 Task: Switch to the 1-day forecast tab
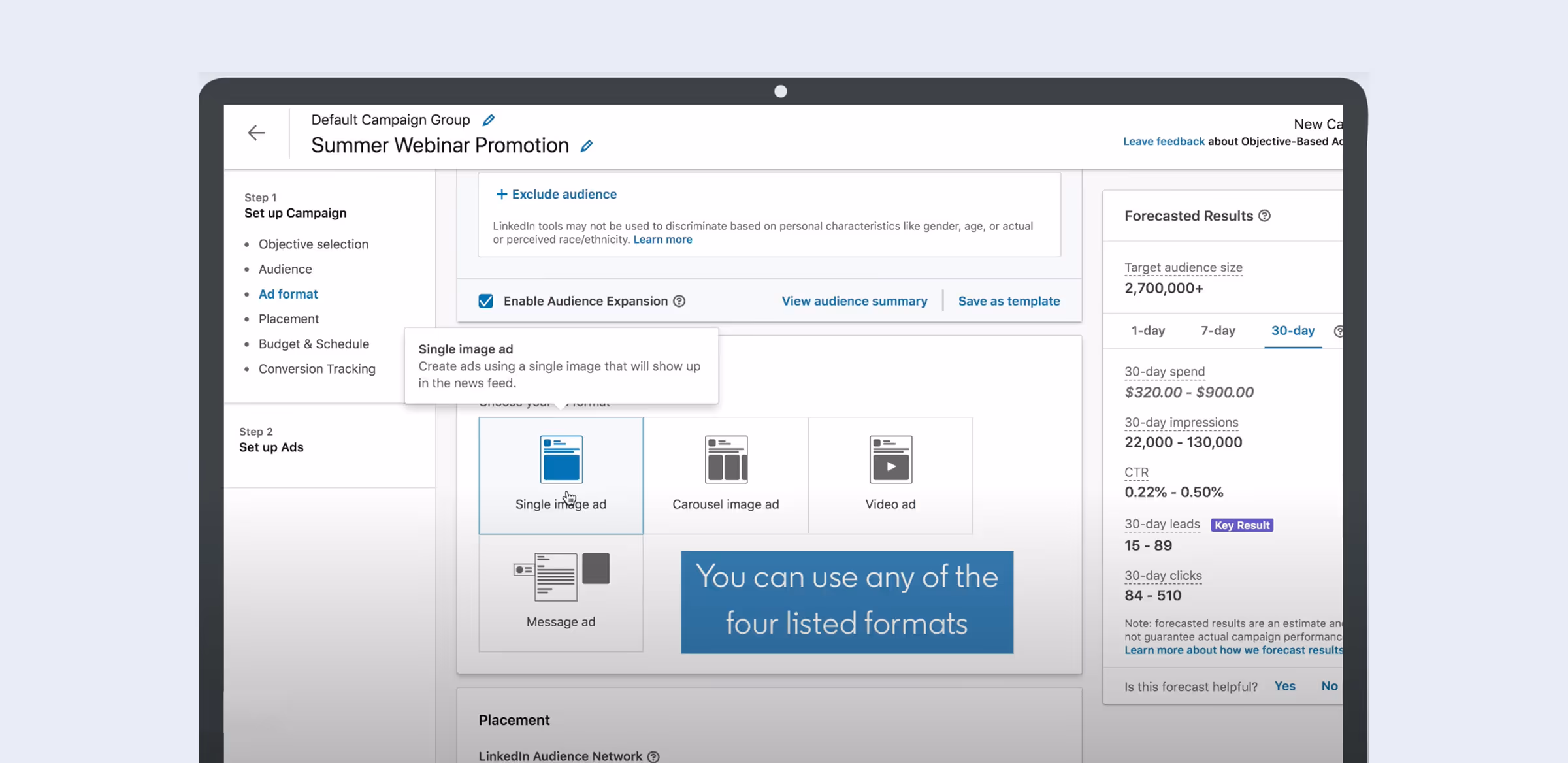point(1148,331)
